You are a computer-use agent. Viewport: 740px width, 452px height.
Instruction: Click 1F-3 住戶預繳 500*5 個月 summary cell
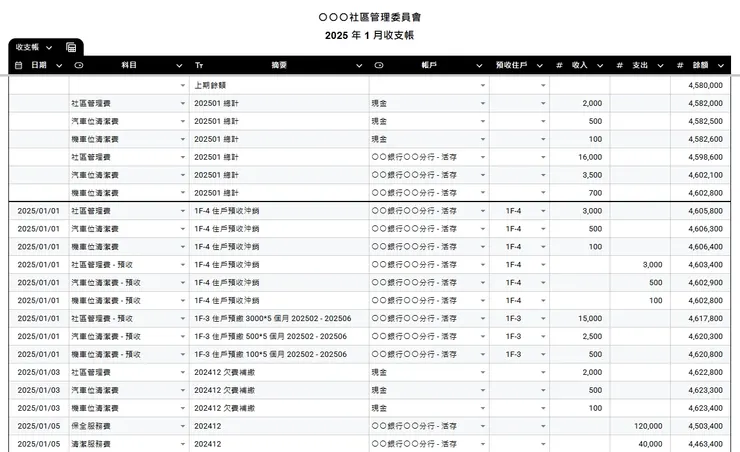coord(279,336)
